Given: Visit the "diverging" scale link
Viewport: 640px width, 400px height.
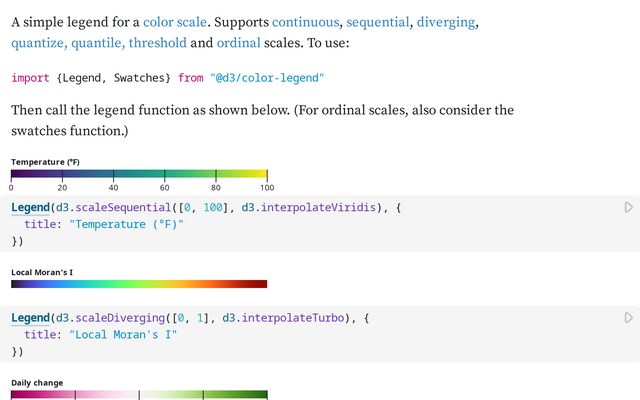Looking at the screenshot, I should click(446, 22).
